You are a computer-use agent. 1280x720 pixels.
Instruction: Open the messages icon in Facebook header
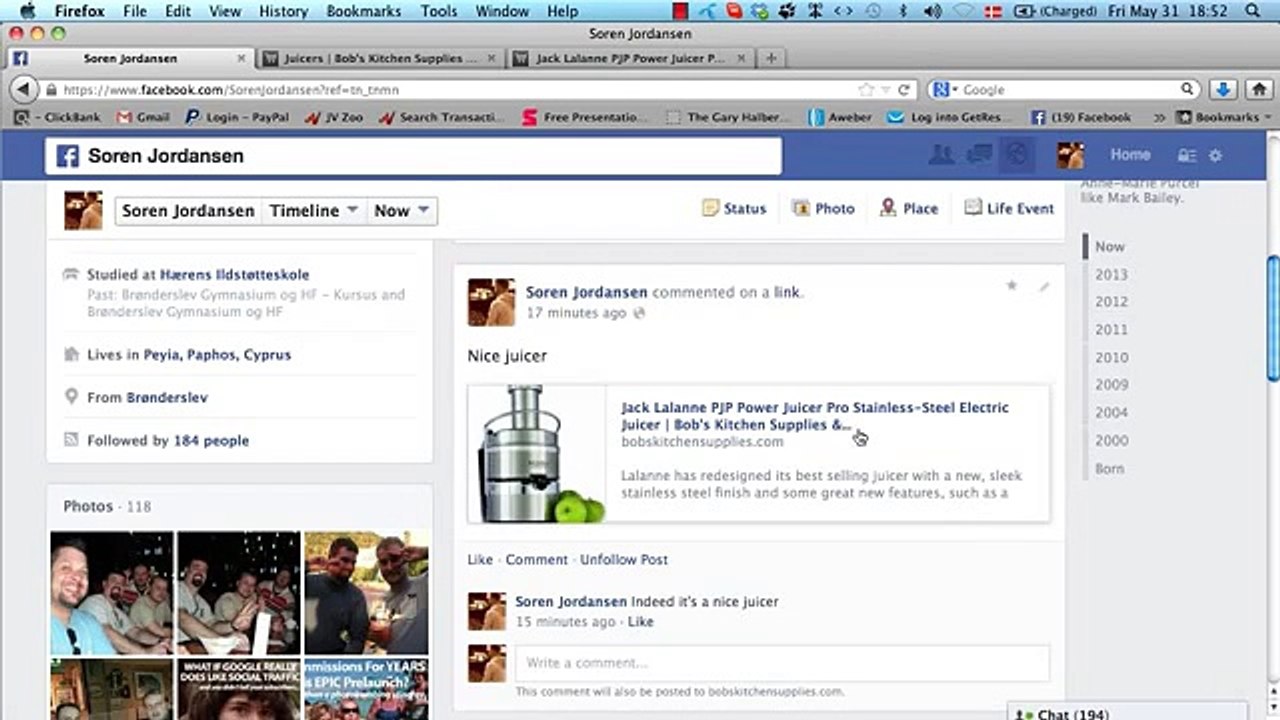click(x=979, y=155)
